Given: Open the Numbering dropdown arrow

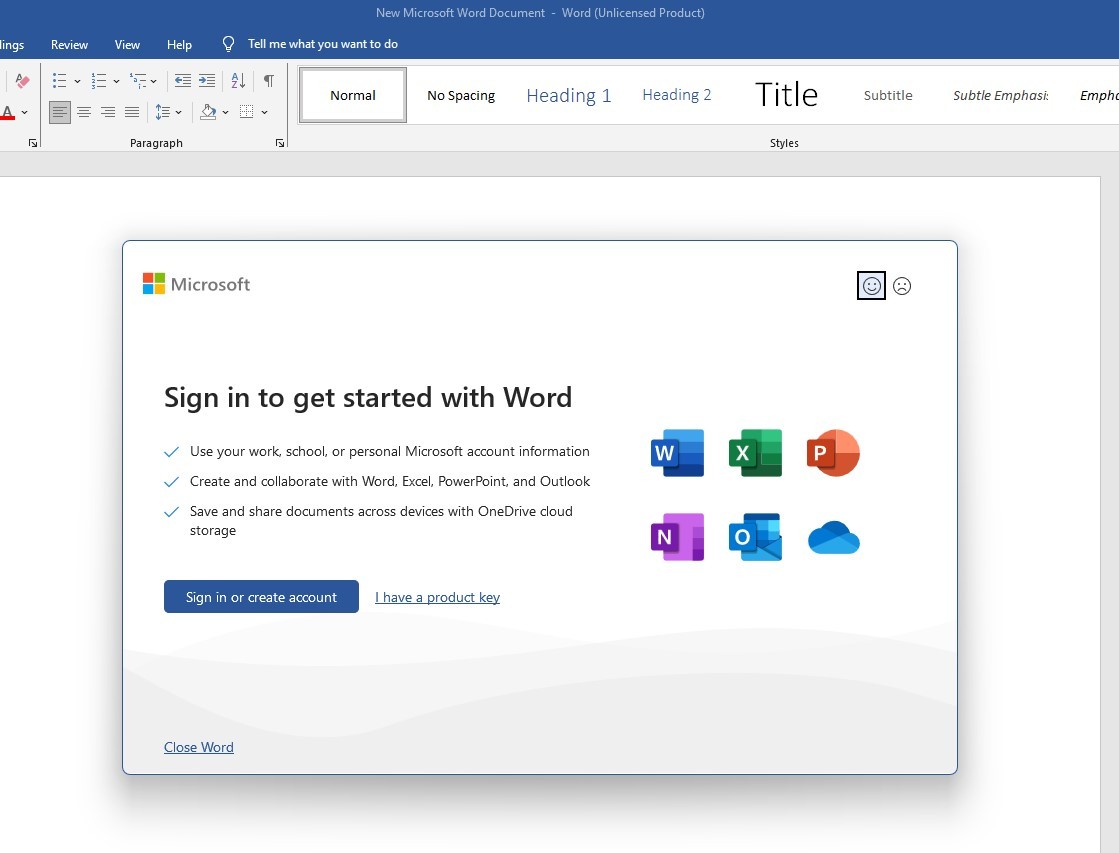Looking at the screenshot, I should 116,81.
